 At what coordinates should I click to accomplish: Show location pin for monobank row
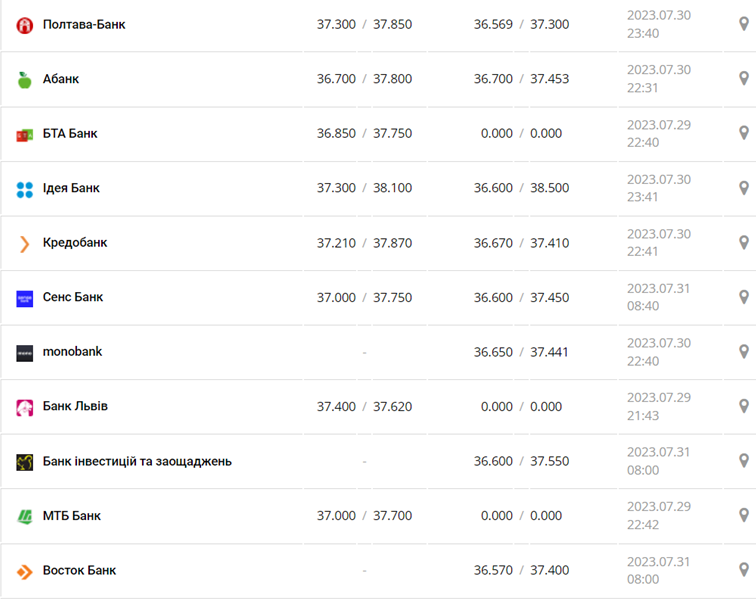click(x=743, y=351)
